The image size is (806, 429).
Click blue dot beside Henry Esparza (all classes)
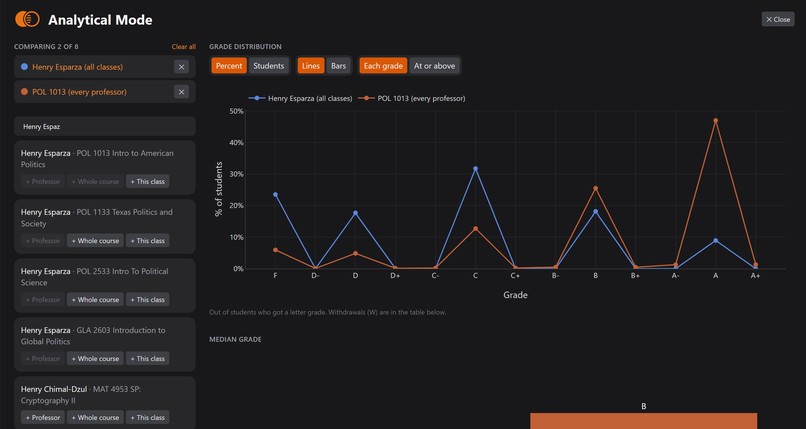(24, 67)
